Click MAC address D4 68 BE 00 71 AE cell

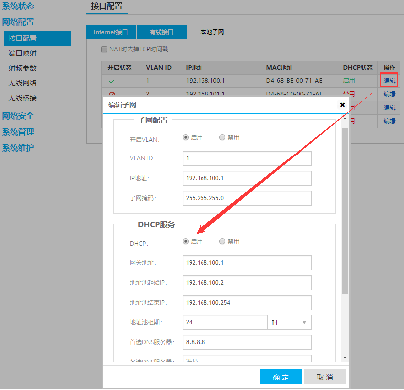(x=294, y=81)
